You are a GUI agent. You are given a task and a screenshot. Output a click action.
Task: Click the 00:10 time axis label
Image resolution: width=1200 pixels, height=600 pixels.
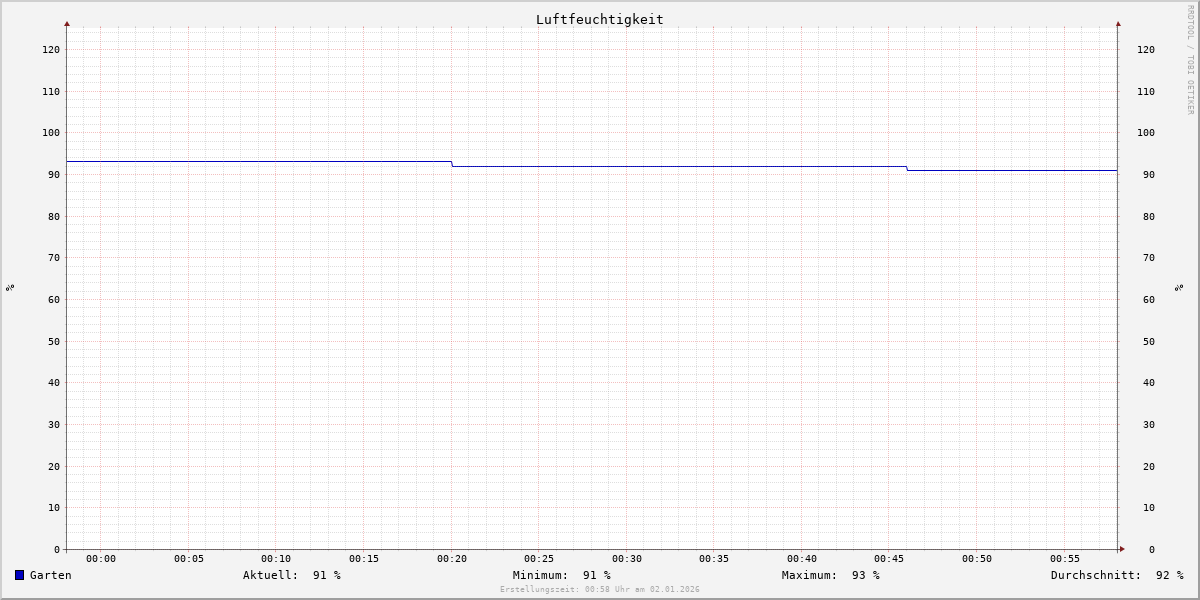[276, 559]
